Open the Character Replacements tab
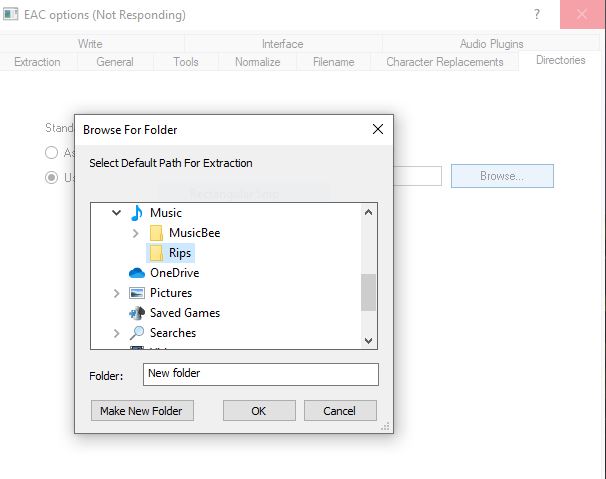This screenshot has width=606, height=479. 444,62
